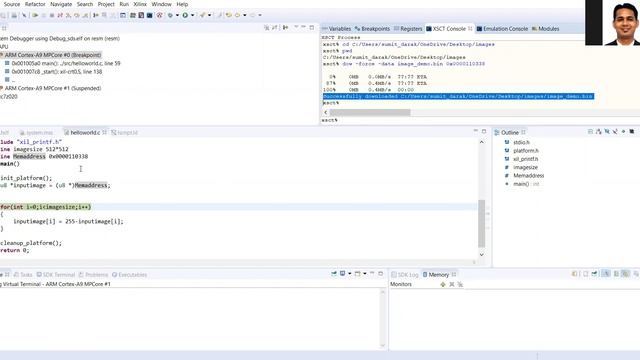
Task: Open the Window menu
Action: (162, 4)
